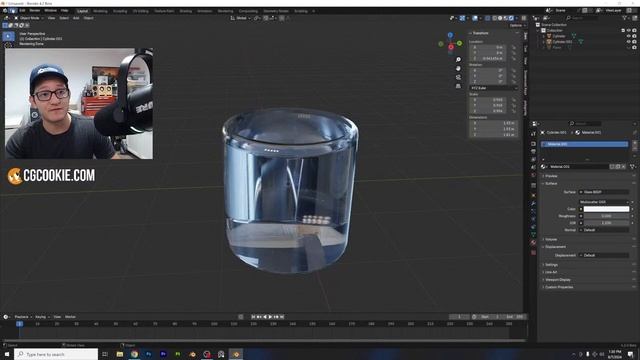Open the viewport Object menu
The width and height of the screenshot is (640, 360).
pos(89,18)
